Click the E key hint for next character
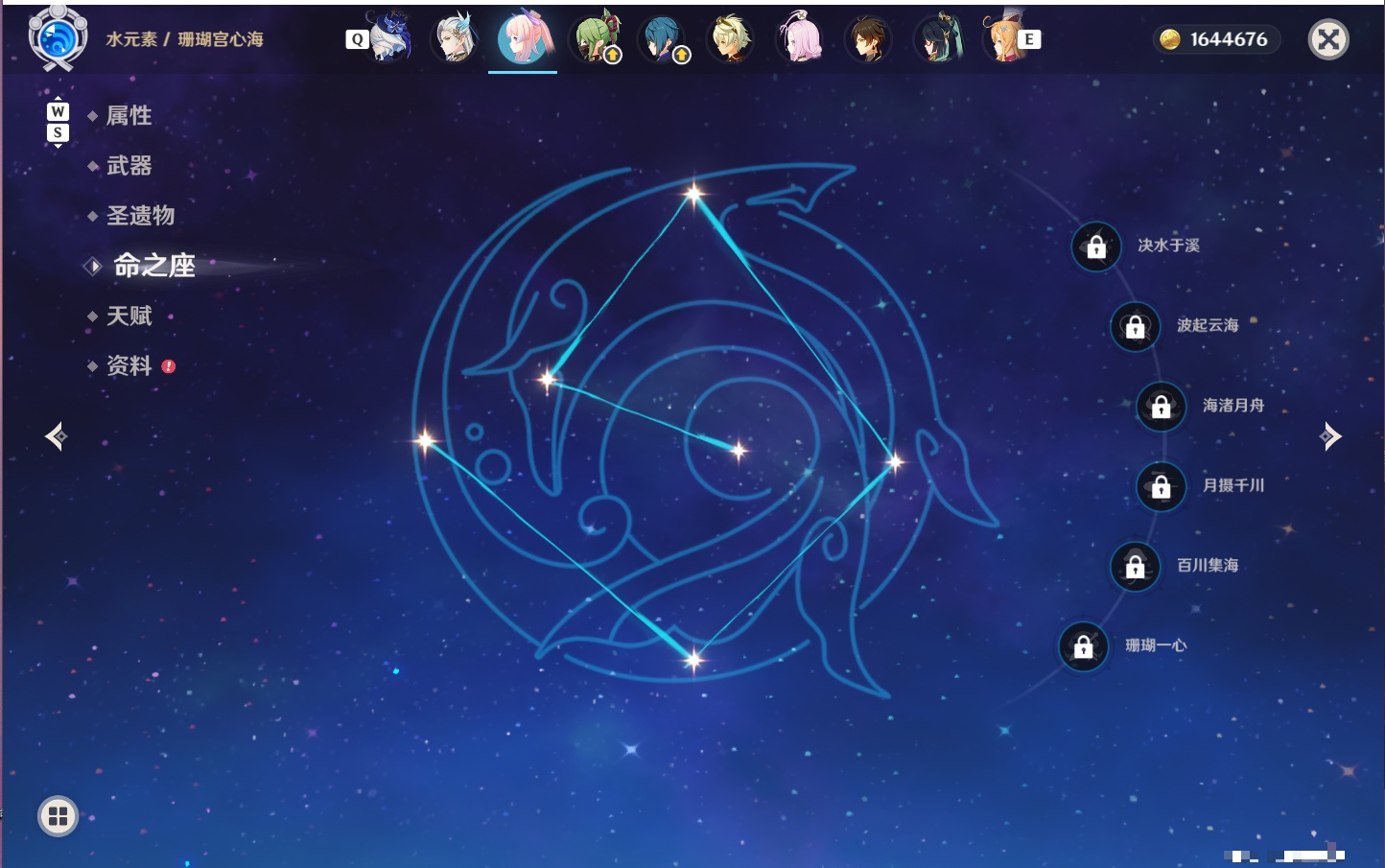The width and height of the screenshot is (1385, 868). pyautogui.click(x=1029, y=39)
